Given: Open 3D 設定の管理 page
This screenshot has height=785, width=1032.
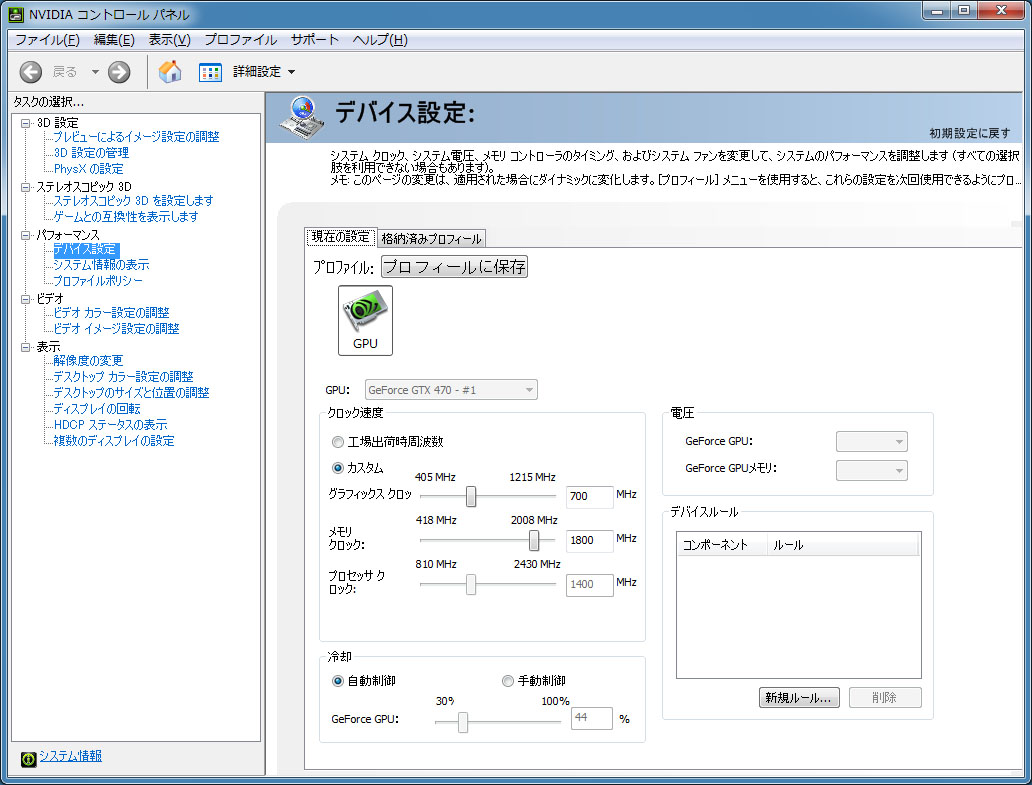Looking at the screenshot, I should [91, 153].
